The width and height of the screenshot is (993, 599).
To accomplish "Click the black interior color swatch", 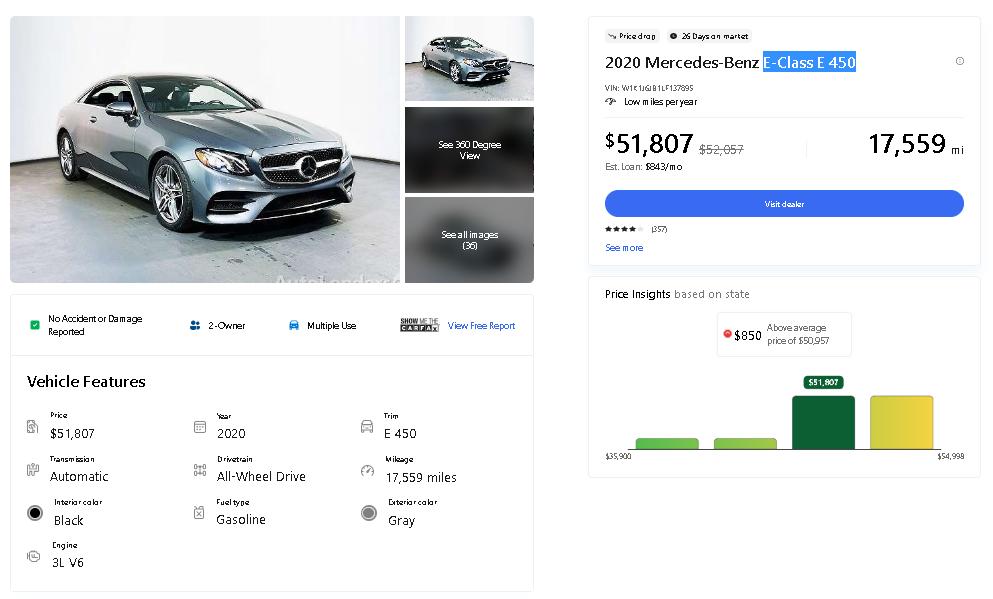I will click(x=35, y=513).
